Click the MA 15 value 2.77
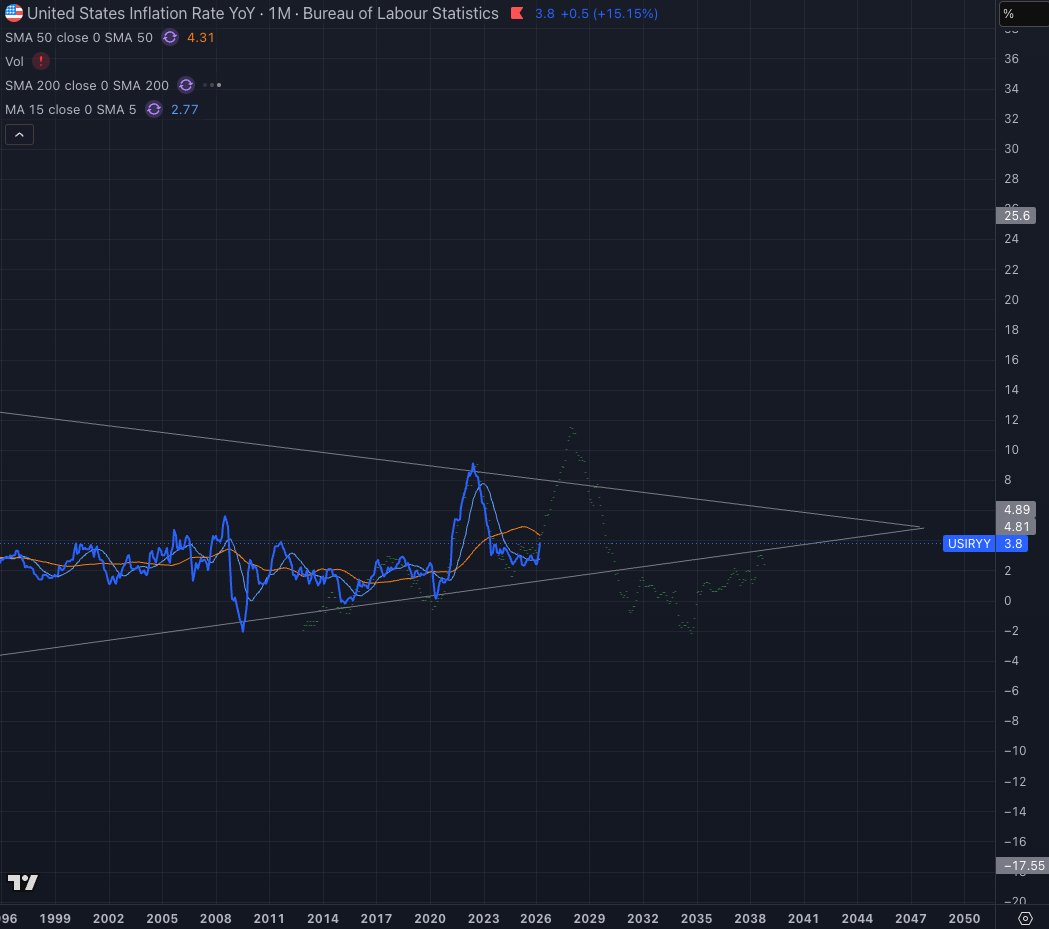Image resolution: width=1049 pixels, height=929 pixels. pyautogui.click(x=185, y=110)
